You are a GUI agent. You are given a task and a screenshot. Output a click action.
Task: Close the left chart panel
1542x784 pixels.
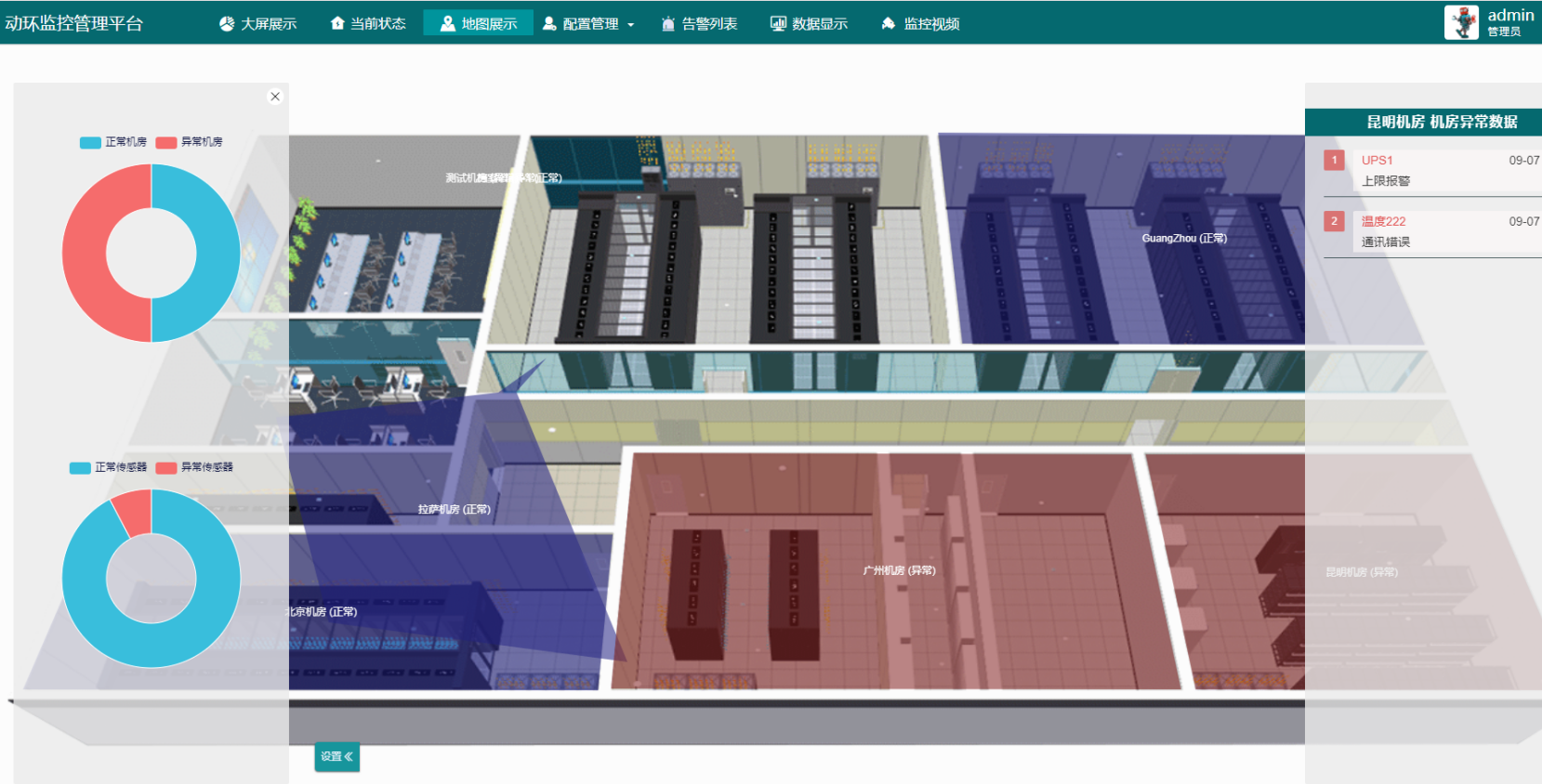(x=275, y=97)
